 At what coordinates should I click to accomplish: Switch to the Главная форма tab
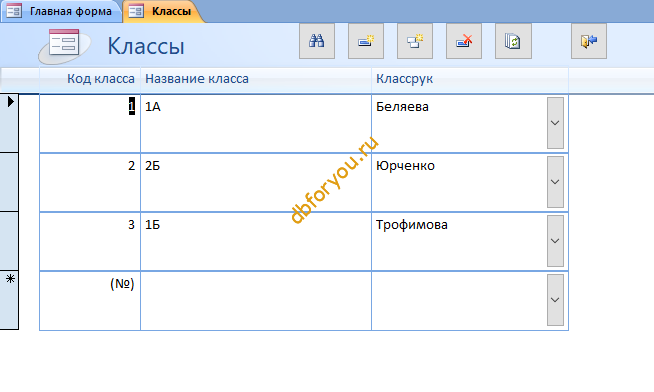[x=62, y=11]
